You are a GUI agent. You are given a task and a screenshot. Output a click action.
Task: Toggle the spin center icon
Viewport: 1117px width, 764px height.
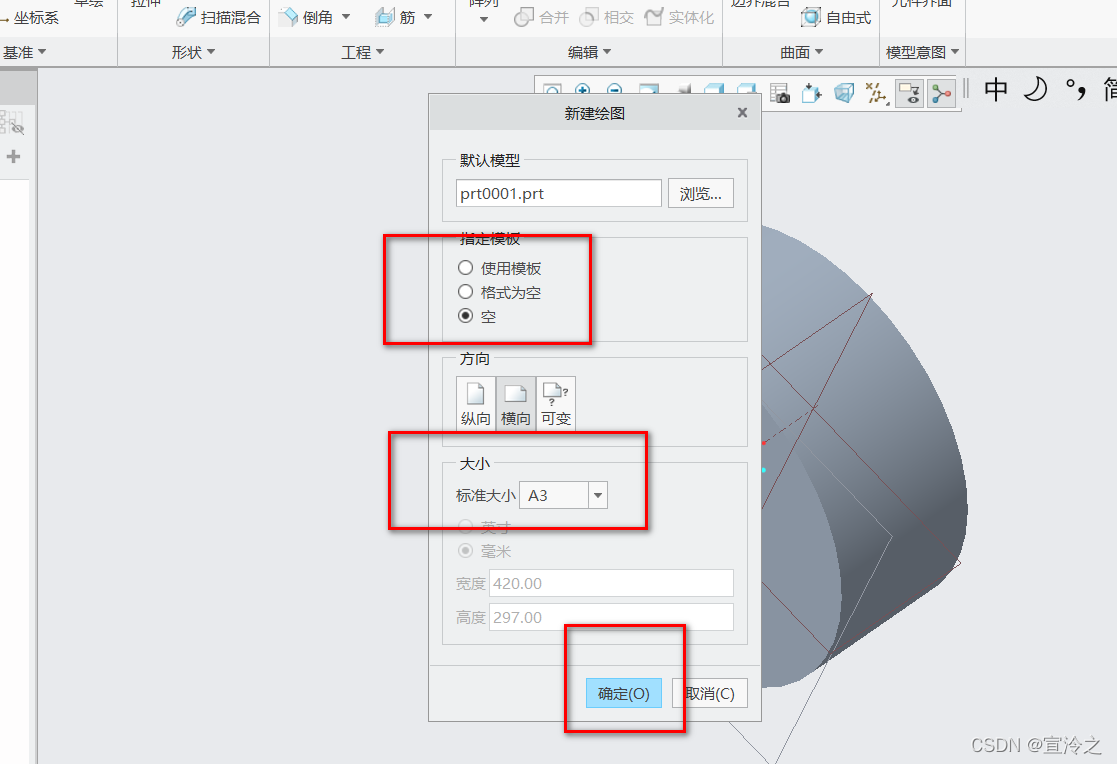pos(941,93)
